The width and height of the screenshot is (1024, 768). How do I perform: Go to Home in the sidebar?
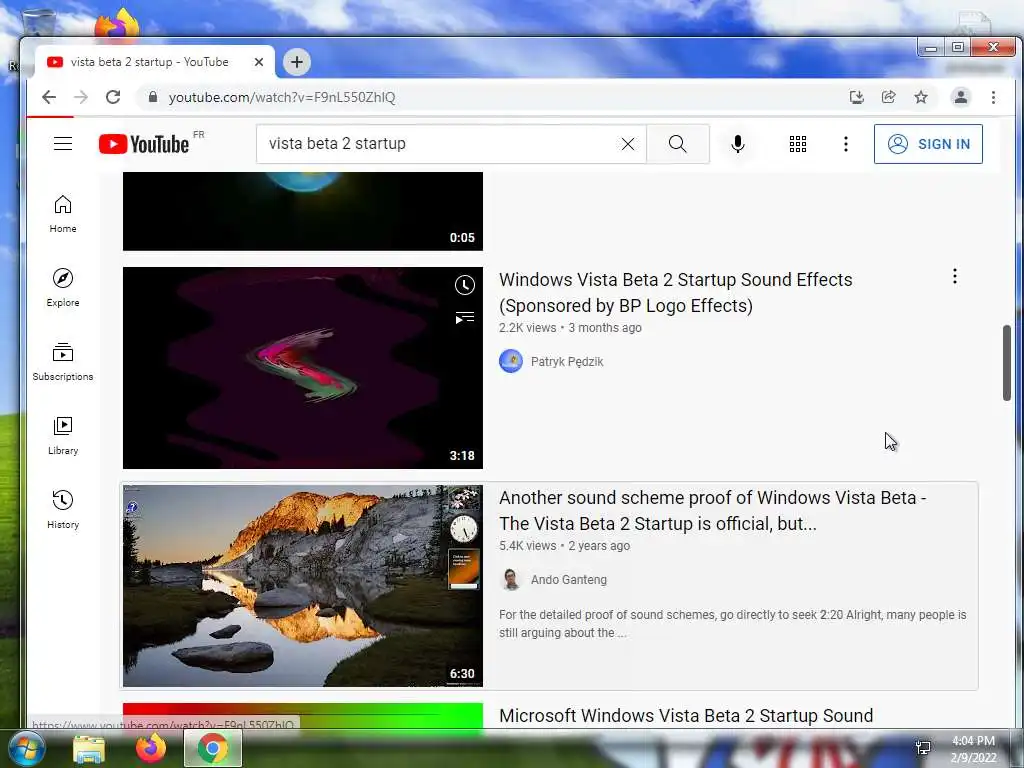63,214
